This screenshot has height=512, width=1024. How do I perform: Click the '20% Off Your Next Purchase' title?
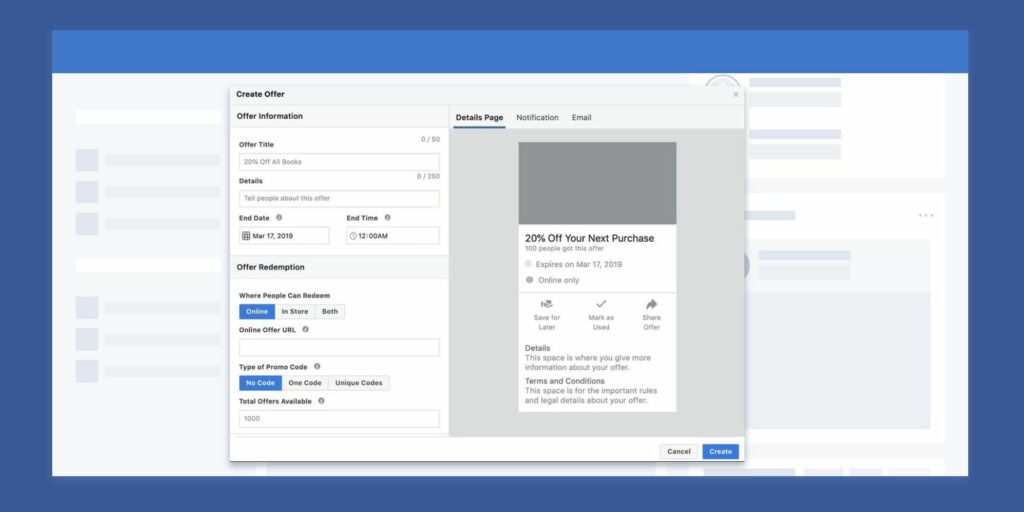pyautogui.click(x=589, y=238)
